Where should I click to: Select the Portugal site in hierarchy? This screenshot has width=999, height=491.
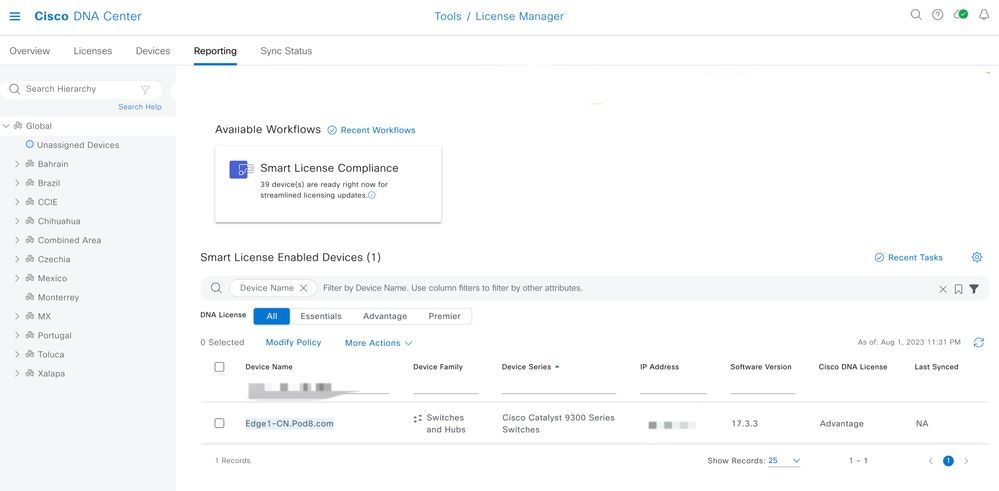click(x=54, y=336)
